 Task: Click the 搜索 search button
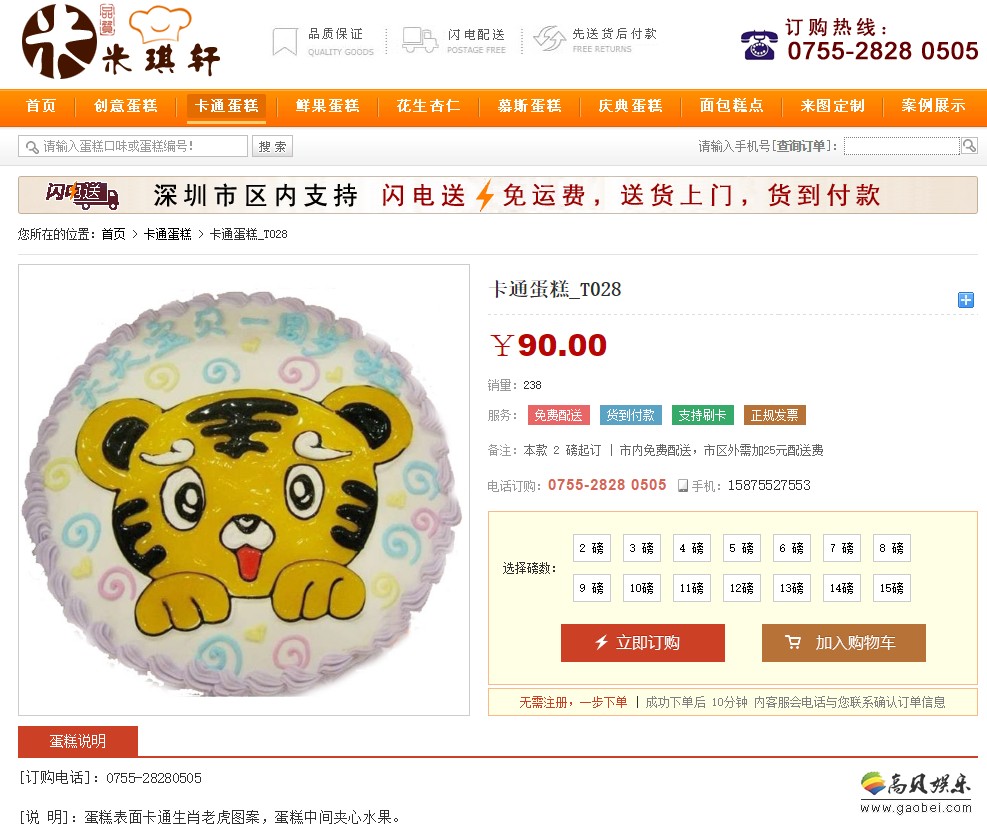[272, 146]
